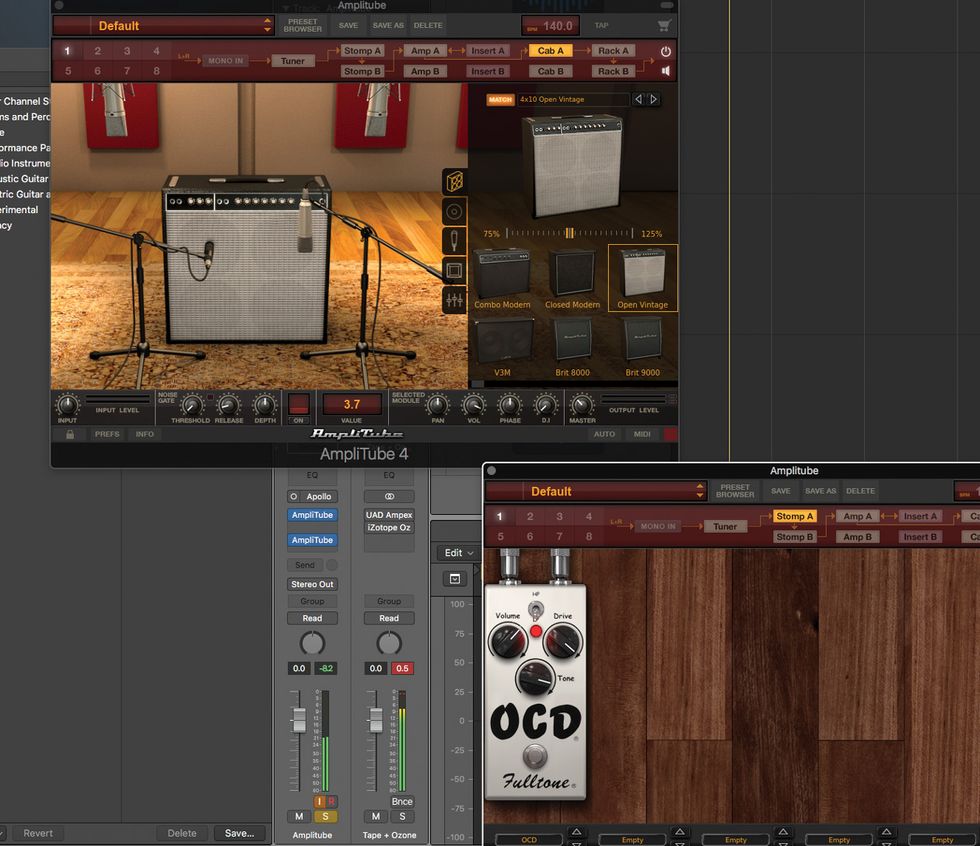Open Group selector on Amplitube strip
This screenshot has width=980, height=846.
(312, 601)
